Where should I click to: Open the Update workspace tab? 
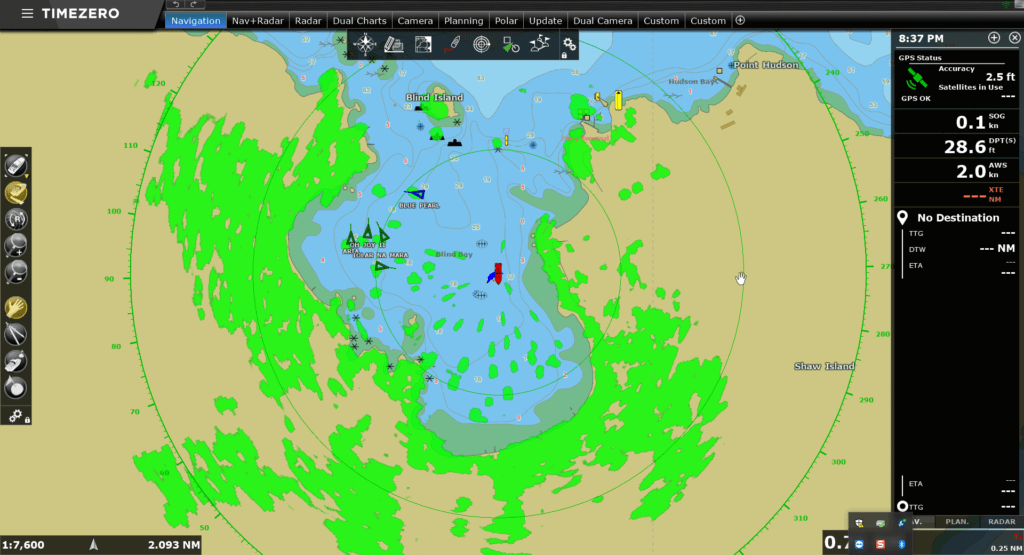click(545, 21)
